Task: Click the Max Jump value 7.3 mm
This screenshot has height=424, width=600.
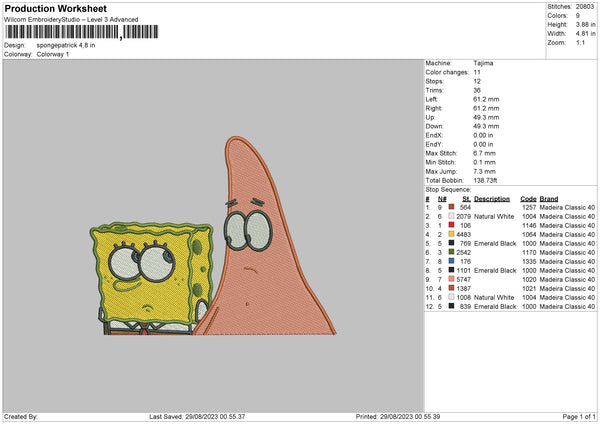Action: 484,171
